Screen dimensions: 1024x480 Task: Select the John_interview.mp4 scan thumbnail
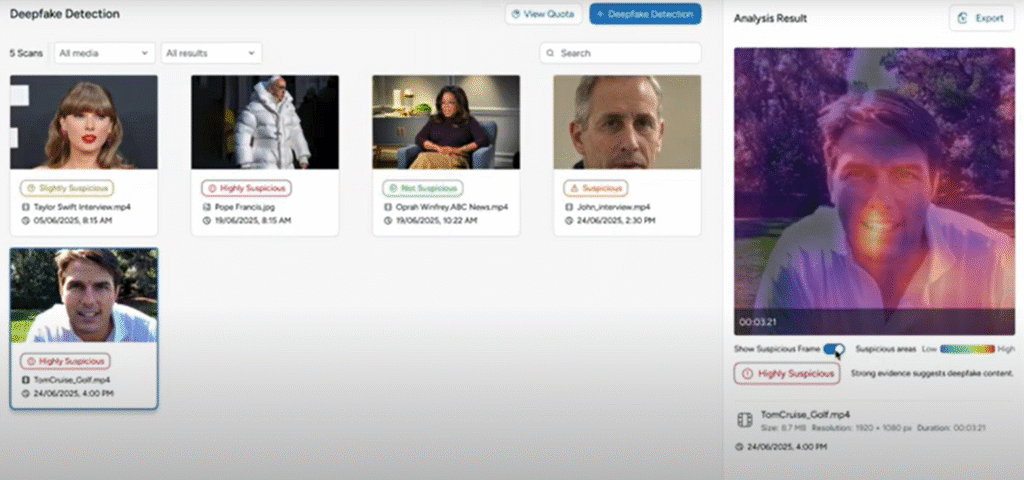pyautogui.click(x=627, y=122)
